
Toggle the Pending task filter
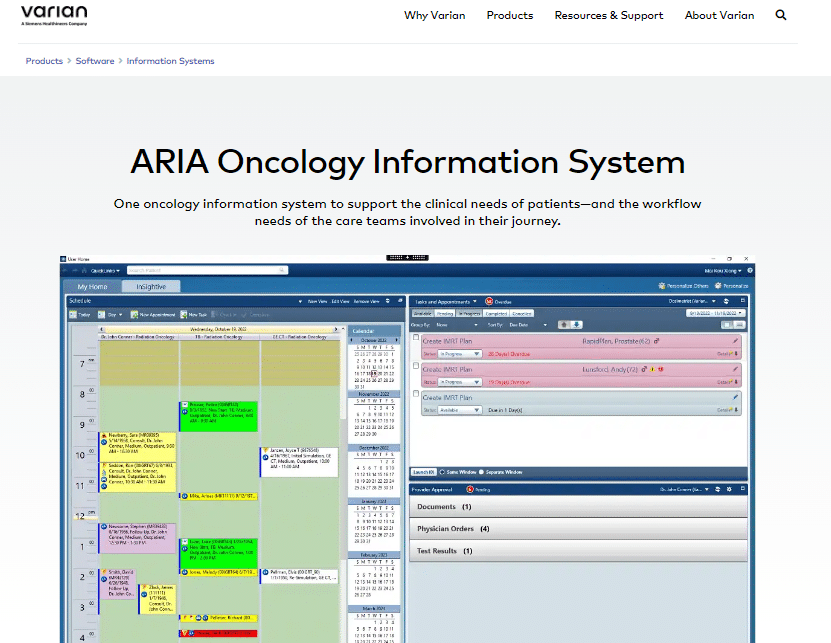click(x=445, y=313)
